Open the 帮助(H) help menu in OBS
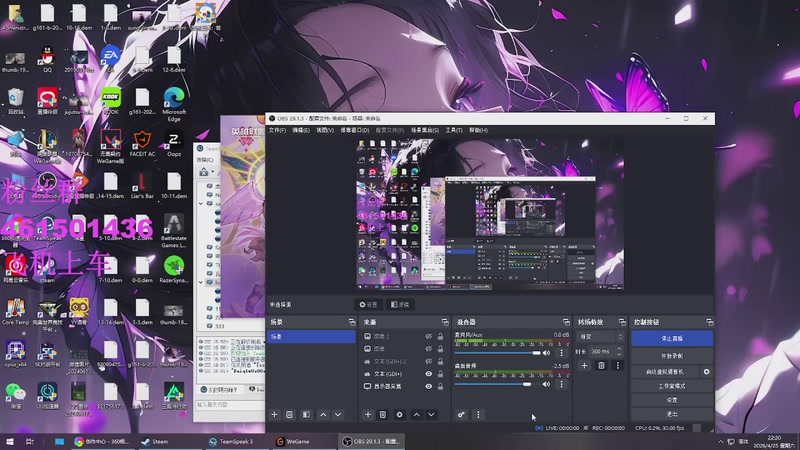Image resolution: width=800 pixels, height=450 pixels. tap(479, 130)
